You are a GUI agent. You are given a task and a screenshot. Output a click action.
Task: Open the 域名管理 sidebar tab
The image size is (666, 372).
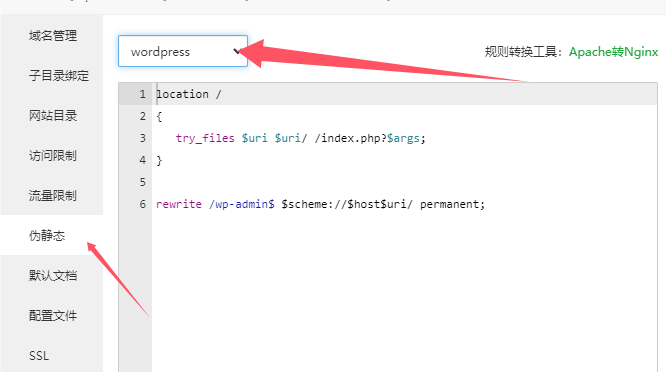point(52,36)
